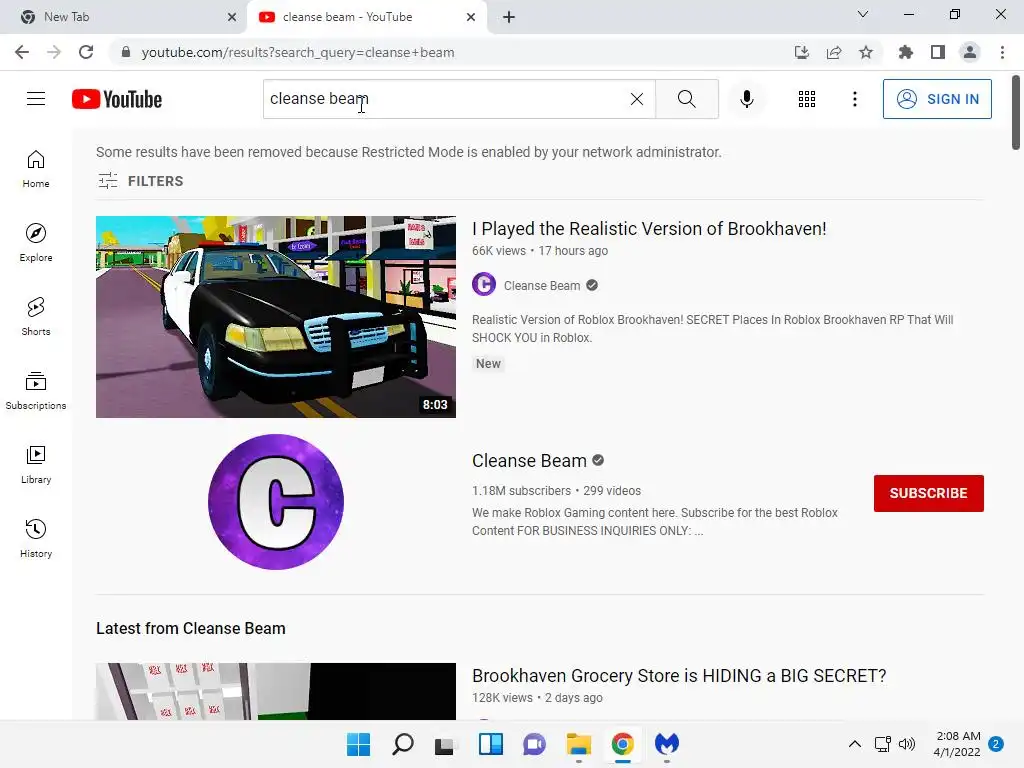Open File Explorer from the taskbar
1024x768 pixels.
tap(579, 744)
